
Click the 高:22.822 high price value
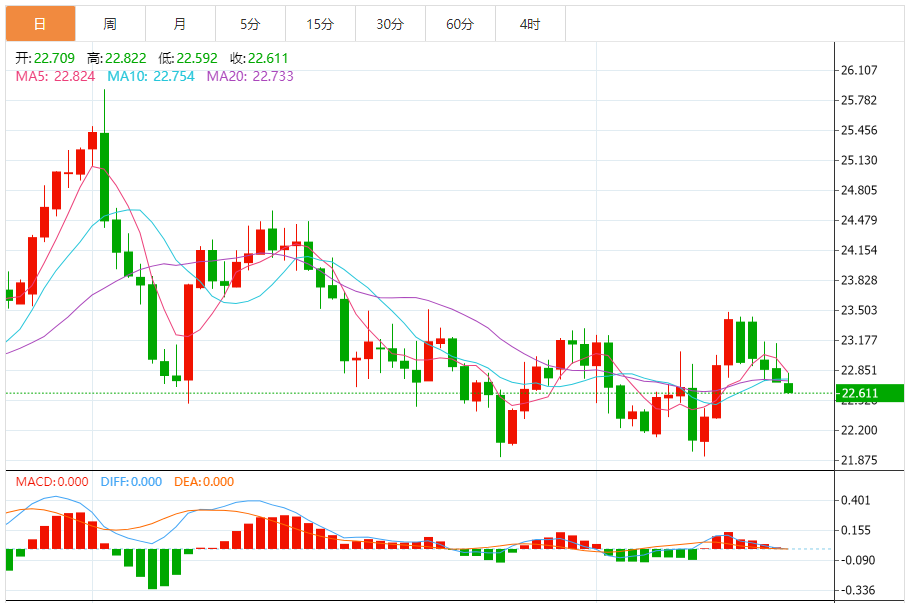[117, 58]
